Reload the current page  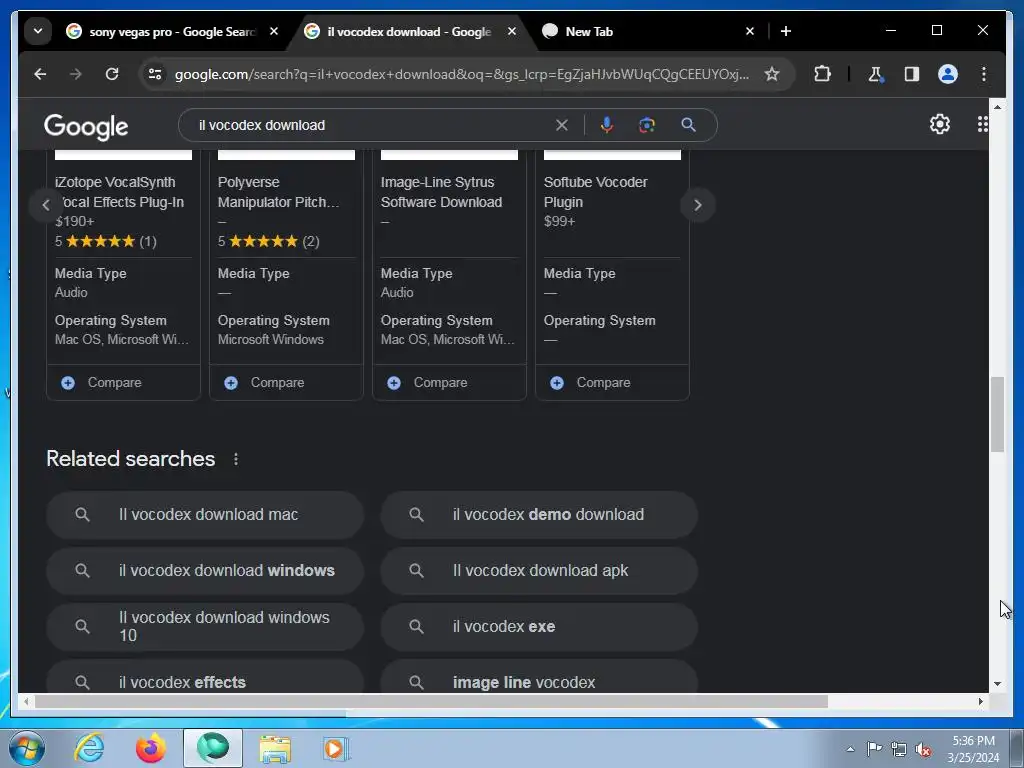click(x=112, y=74)
